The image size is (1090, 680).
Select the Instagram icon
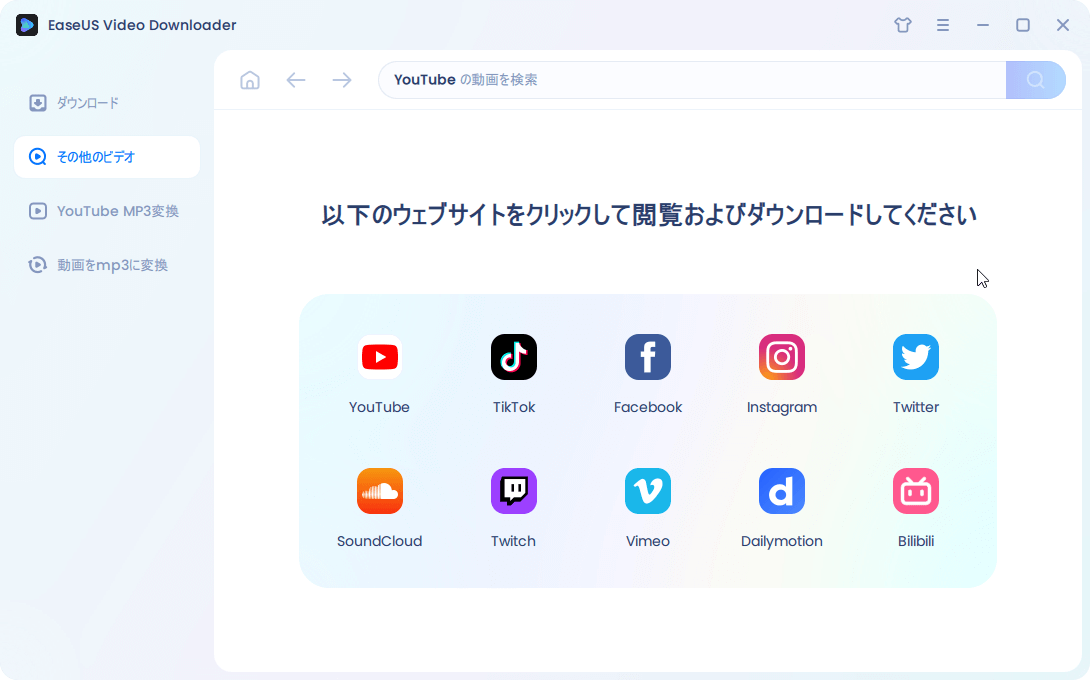click(x=781, y=357)
